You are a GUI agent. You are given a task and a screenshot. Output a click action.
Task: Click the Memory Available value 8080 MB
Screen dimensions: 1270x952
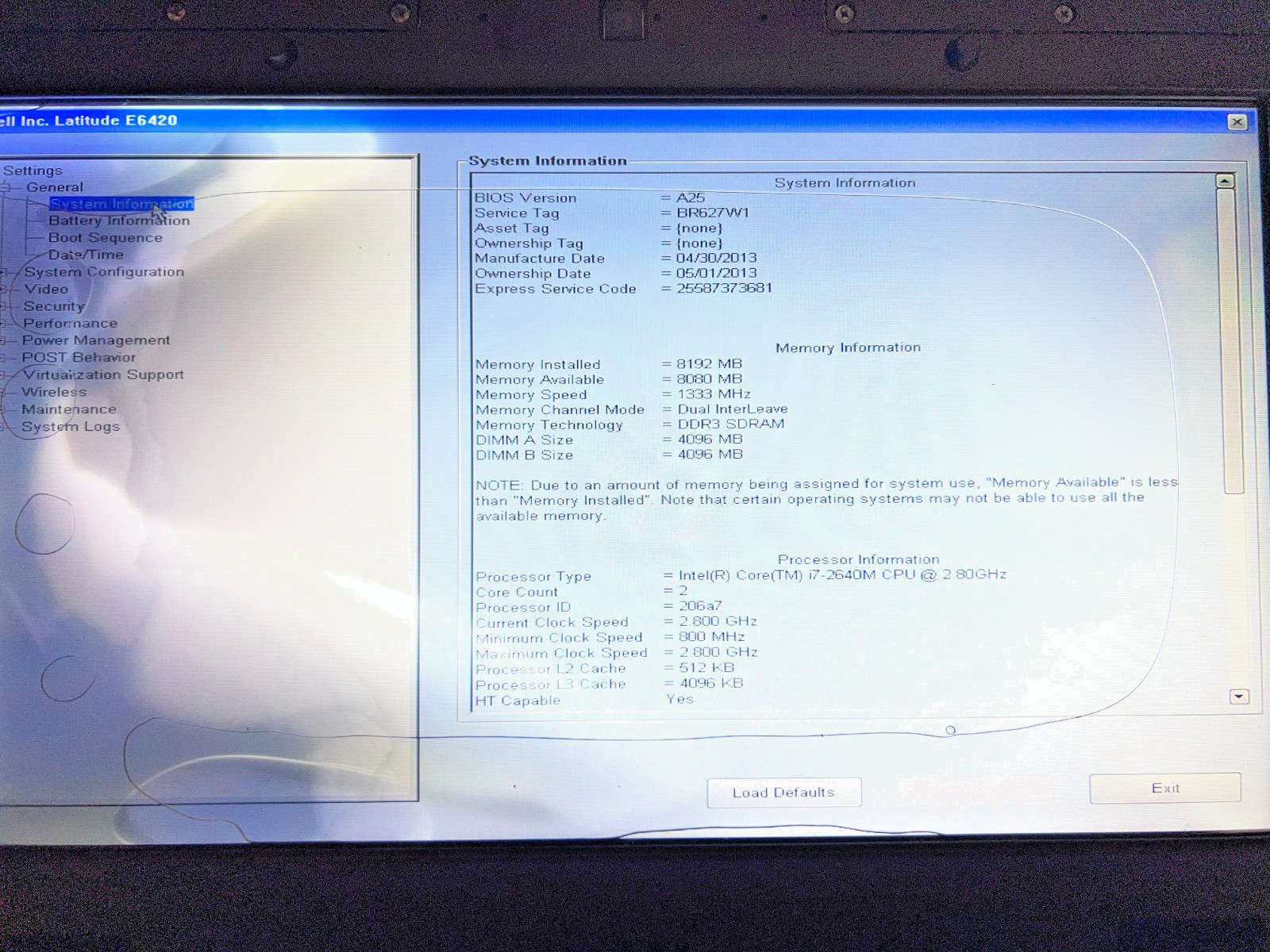(x=710, y=379)
